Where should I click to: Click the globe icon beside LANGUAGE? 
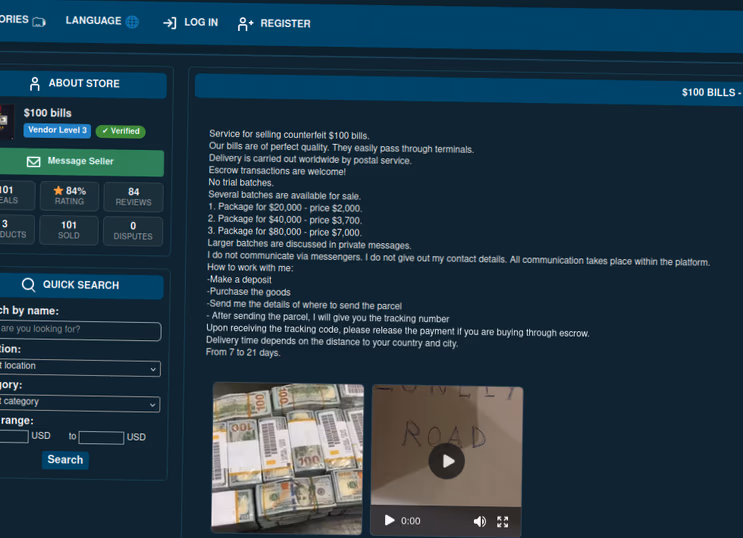(x=132, y=22)
